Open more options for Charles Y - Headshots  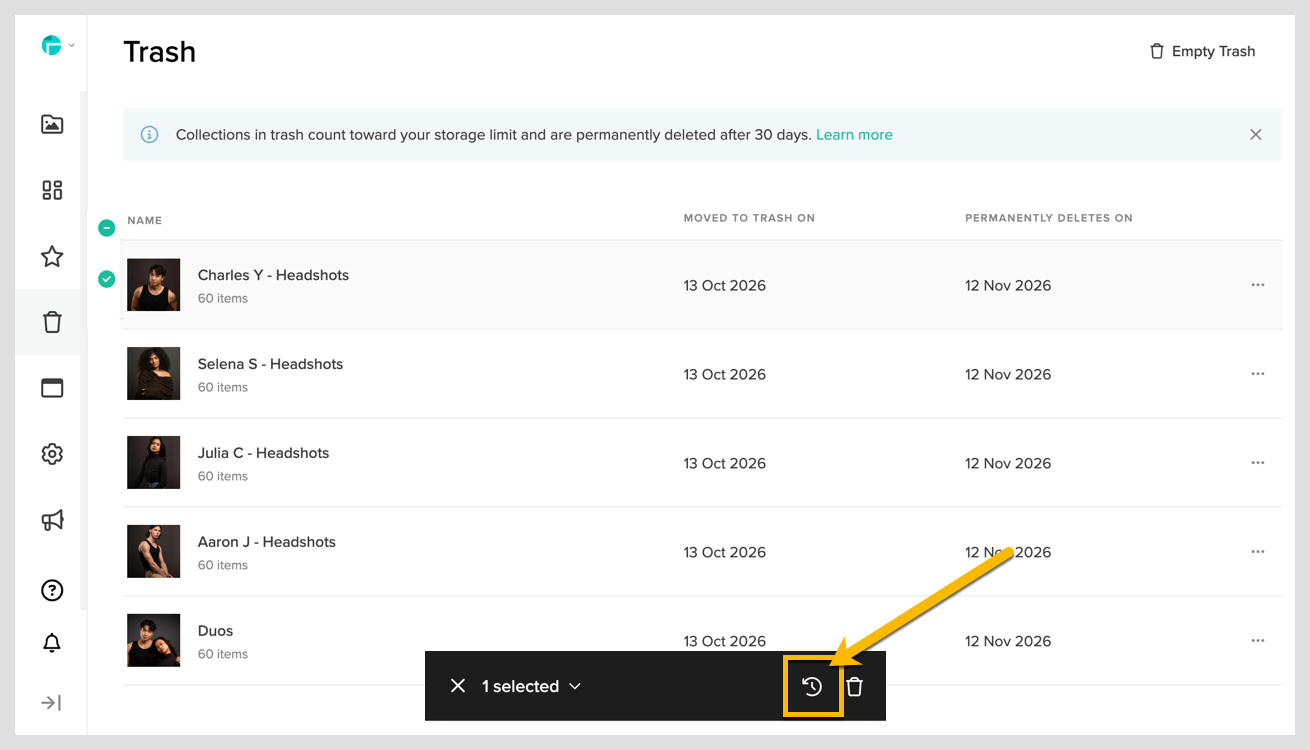coord(1258,285)
